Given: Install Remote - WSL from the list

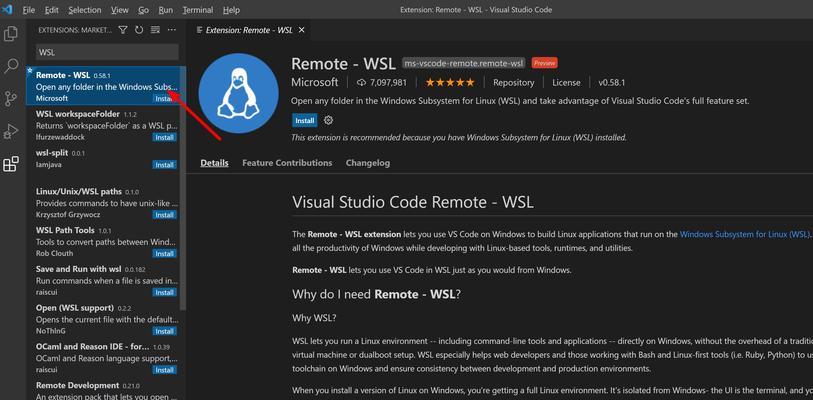Looking at the screenshot, I should tap(165, 99).
